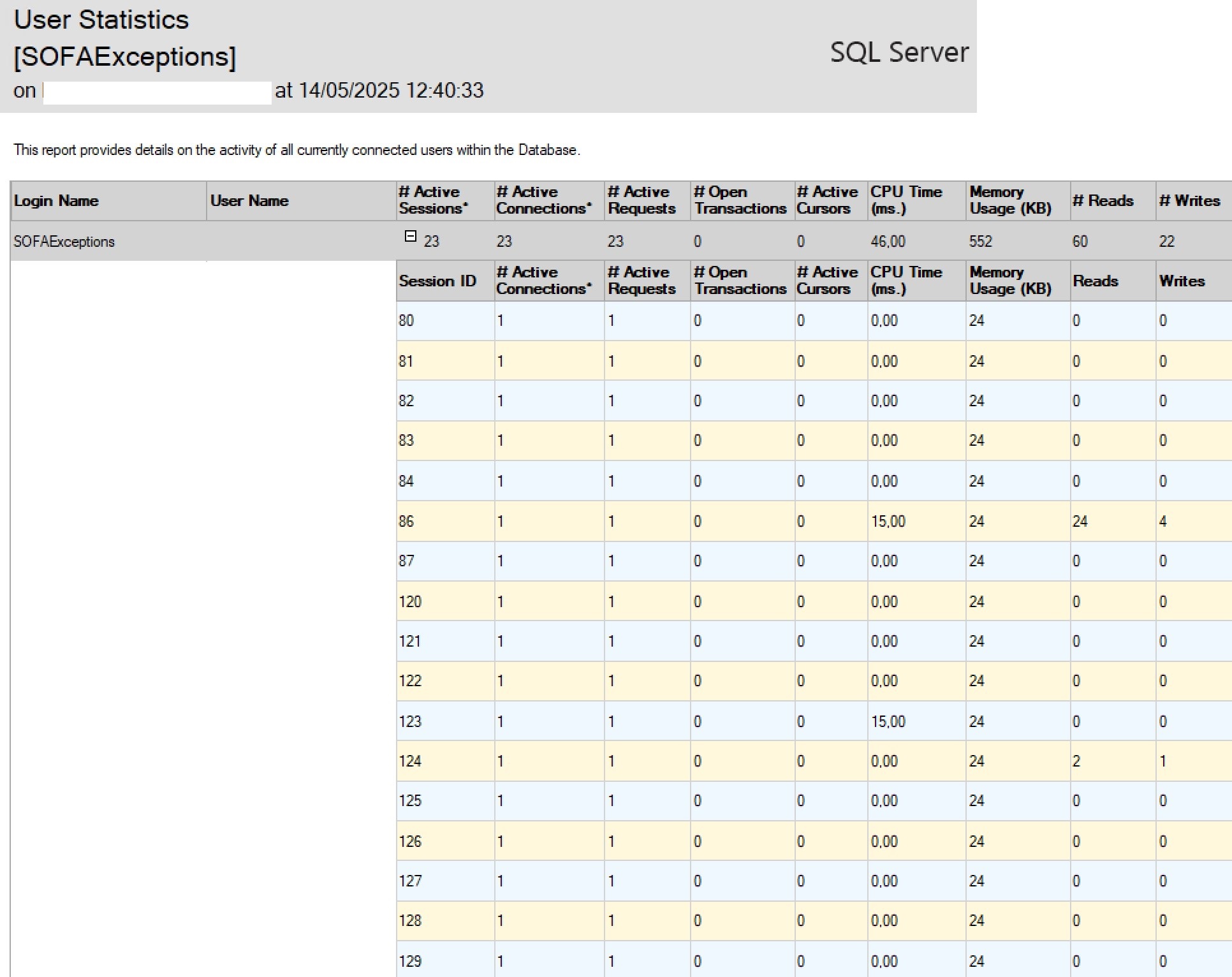Click session ID 86 cell
This screenshot has height=977, width=1232.
406,522
